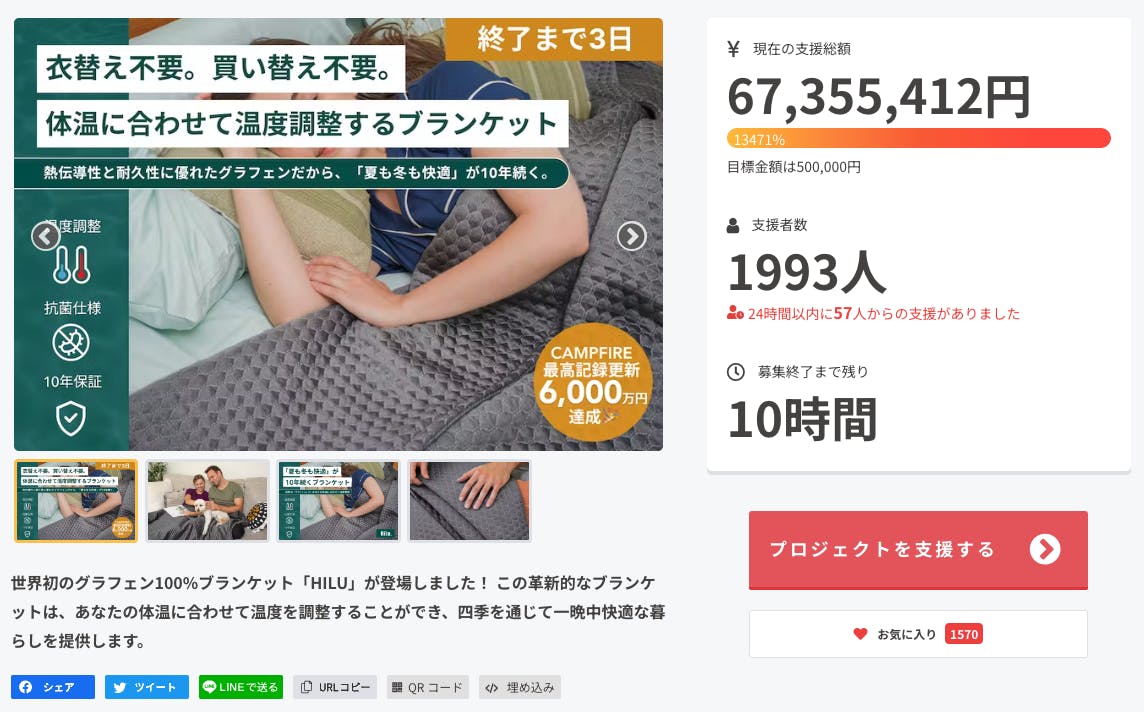Image resolution: width=1144 pixels, height=712 pixels.
Task: Go to previous slide with left arrow
Action: pos(45,236)
